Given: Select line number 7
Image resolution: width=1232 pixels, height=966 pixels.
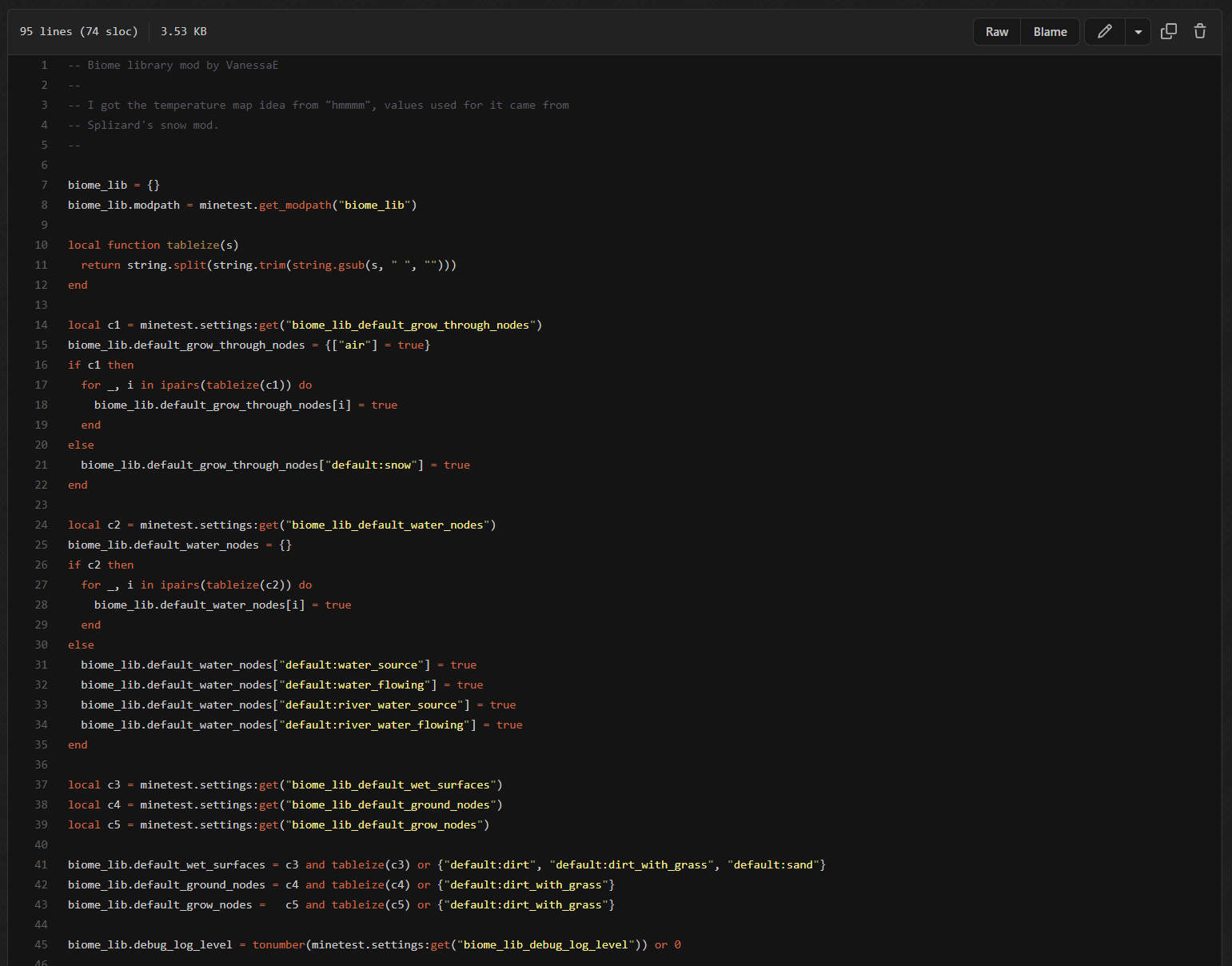Looking at the screenshot, I should point(44,186).
